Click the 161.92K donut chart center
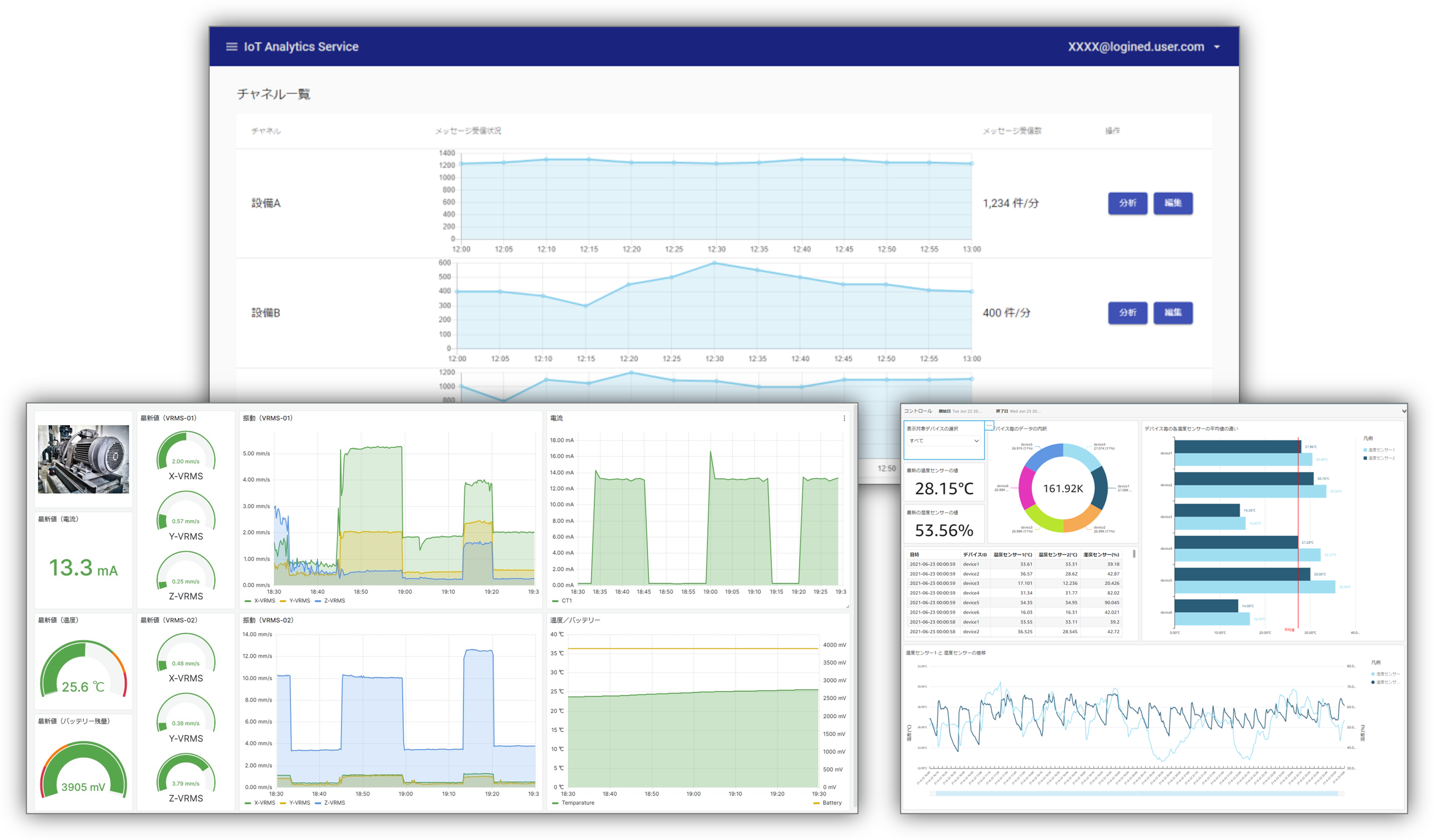This screenshot has height=840, width=1434. (1063, 488)
